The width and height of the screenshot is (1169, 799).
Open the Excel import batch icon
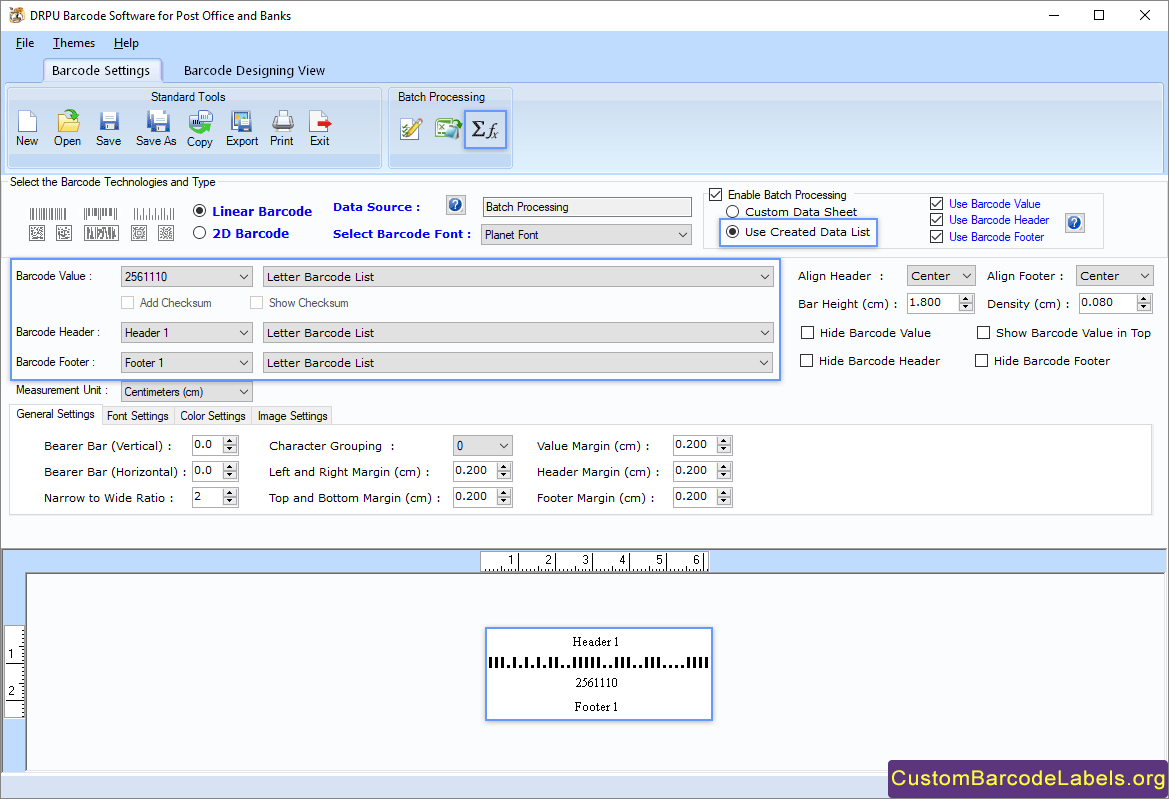[448, 129]
